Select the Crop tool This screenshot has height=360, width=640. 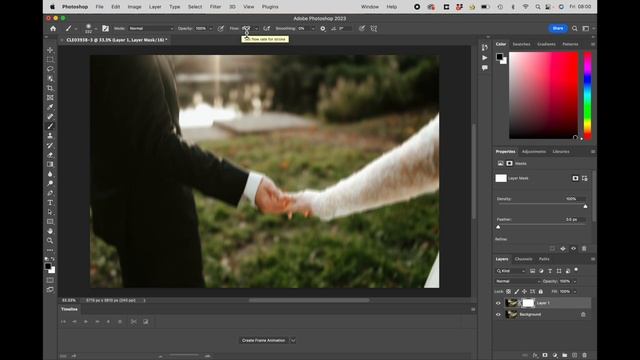point(50,88)
